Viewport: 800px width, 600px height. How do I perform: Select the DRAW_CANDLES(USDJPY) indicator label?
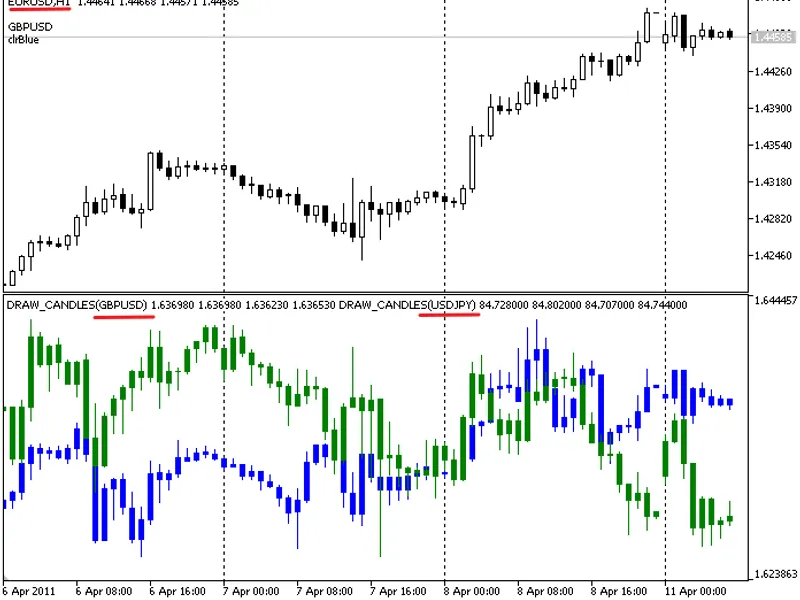[407, 305]
